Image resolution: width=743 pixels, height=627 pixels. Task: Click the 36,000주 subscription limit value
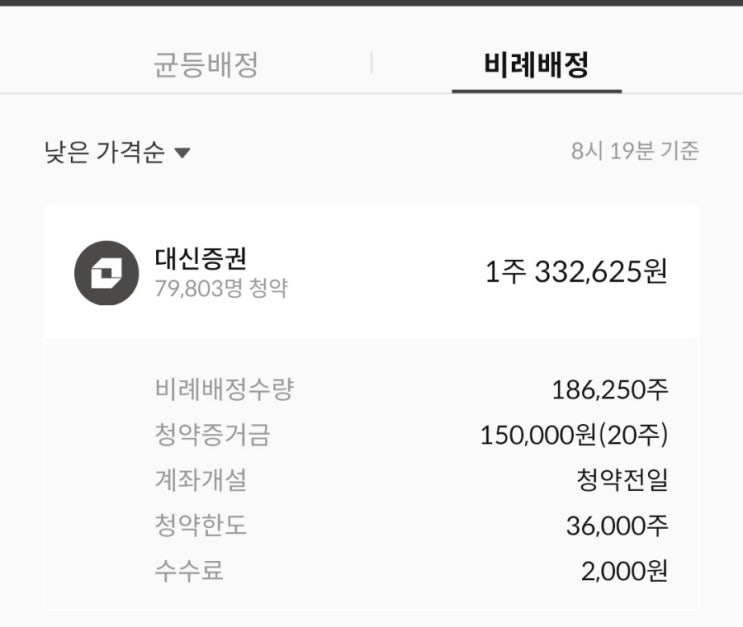pyautogui.click(x=617, y=526)
